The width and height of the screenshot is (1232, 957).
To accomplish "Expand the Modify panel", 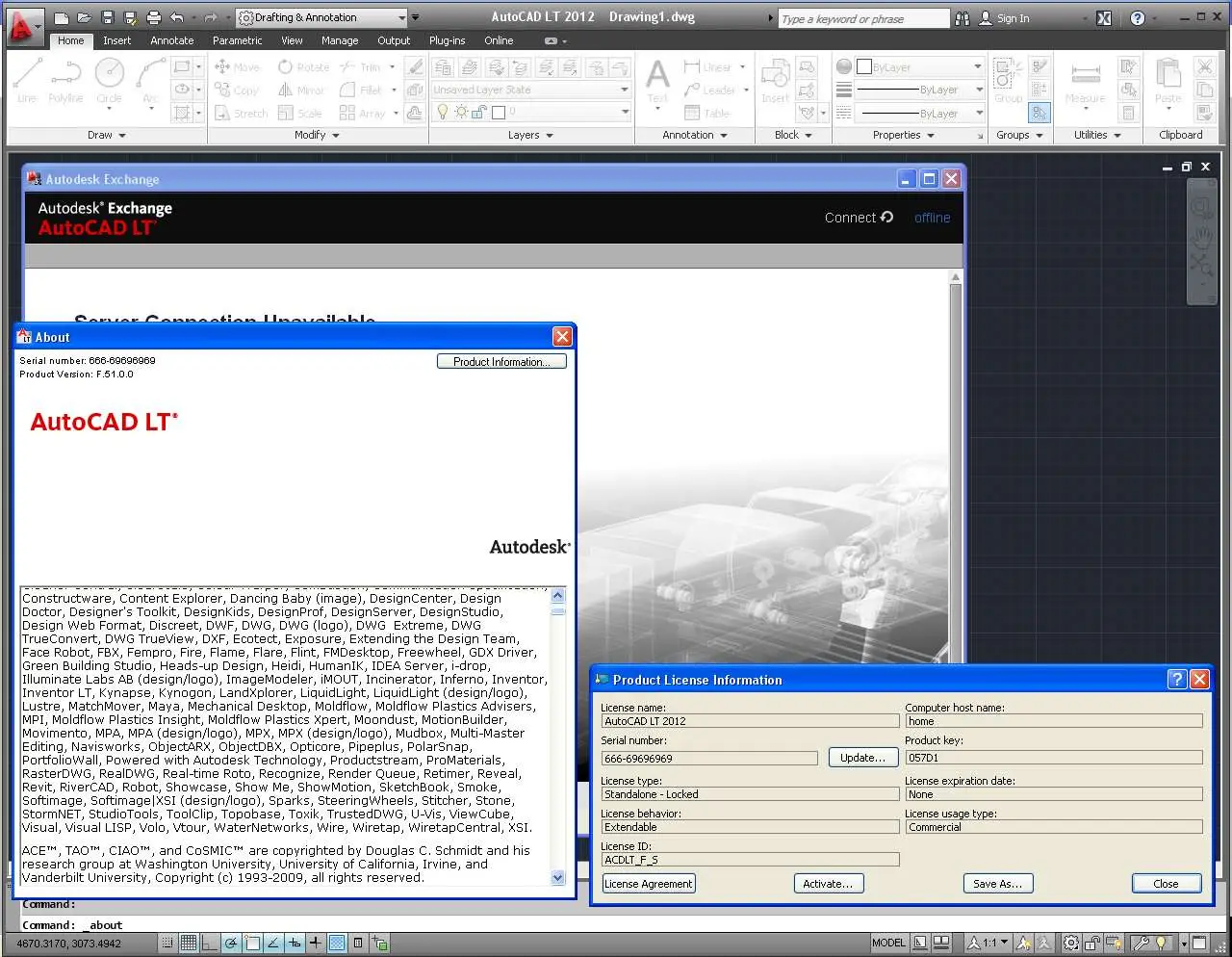I will [317, 135].
